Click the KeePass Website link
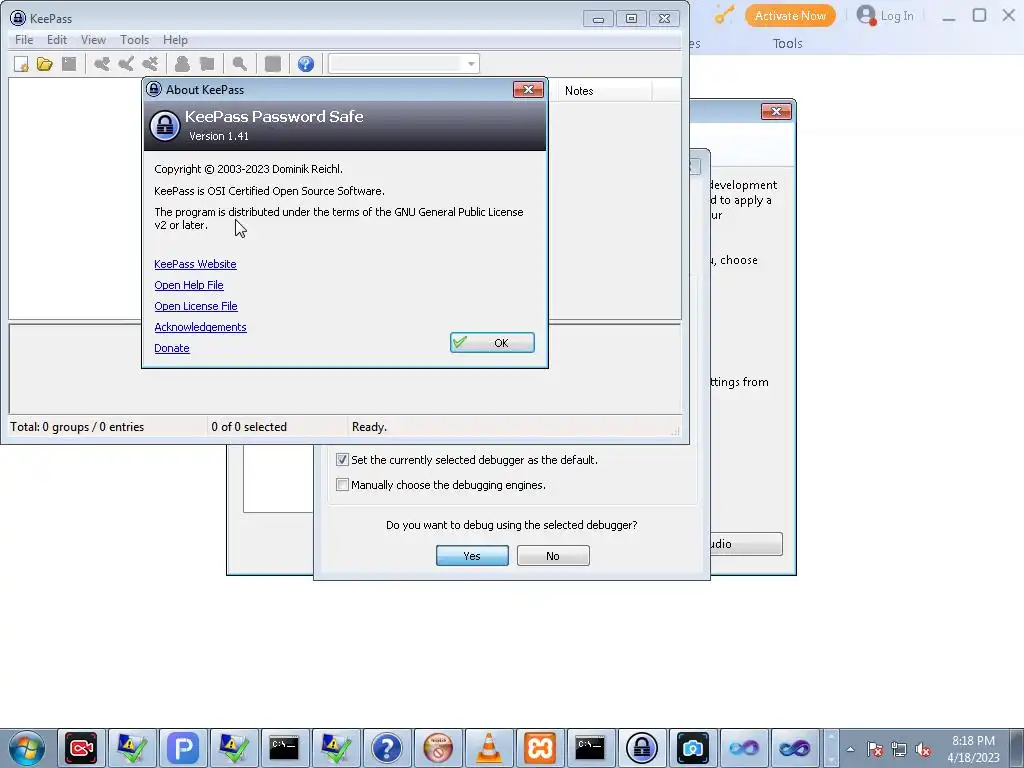This screenshot has height=768, width=1024. (x=195, y=264)
